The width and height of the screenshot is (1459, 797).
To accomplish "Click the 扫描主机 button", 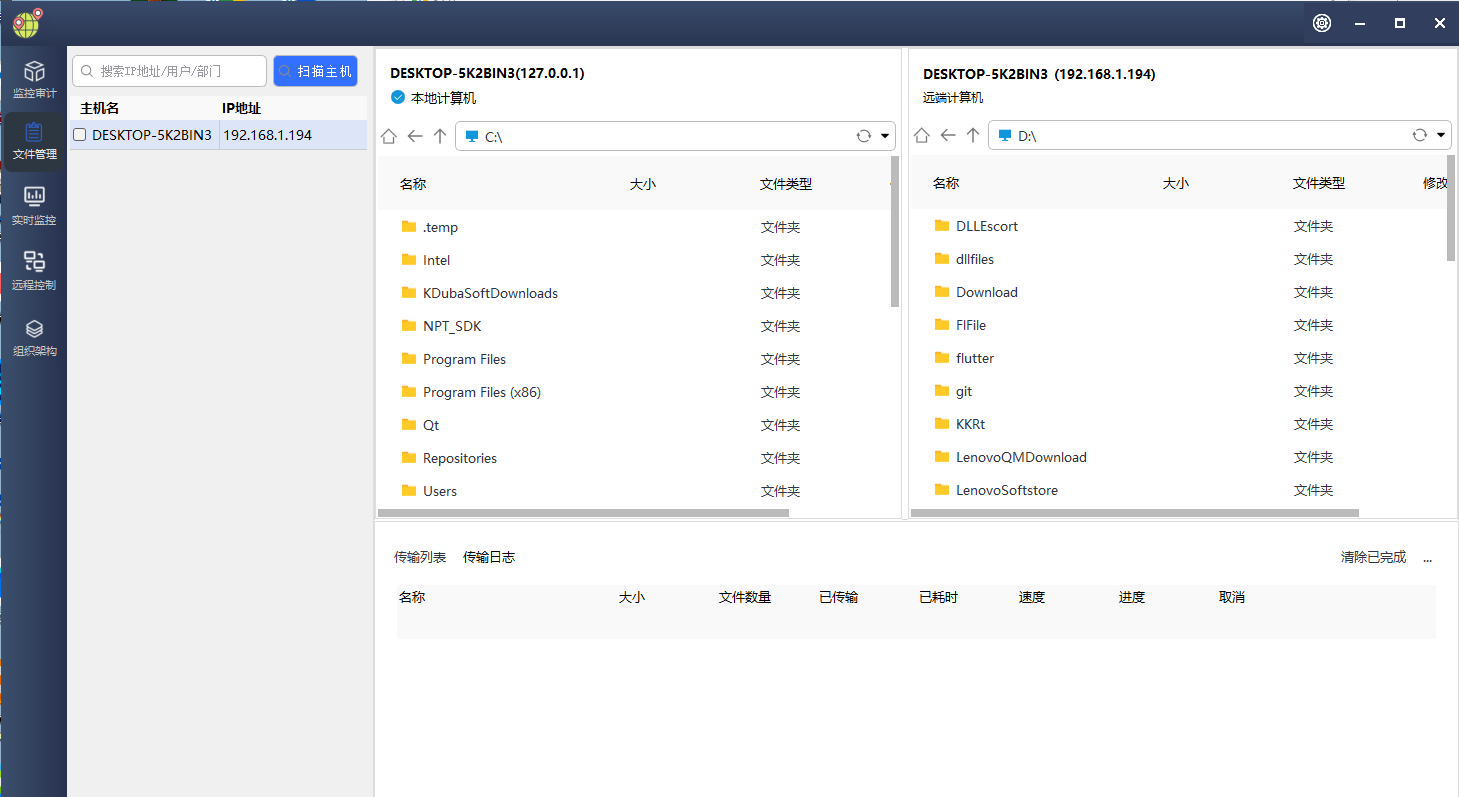I will 315,71.
